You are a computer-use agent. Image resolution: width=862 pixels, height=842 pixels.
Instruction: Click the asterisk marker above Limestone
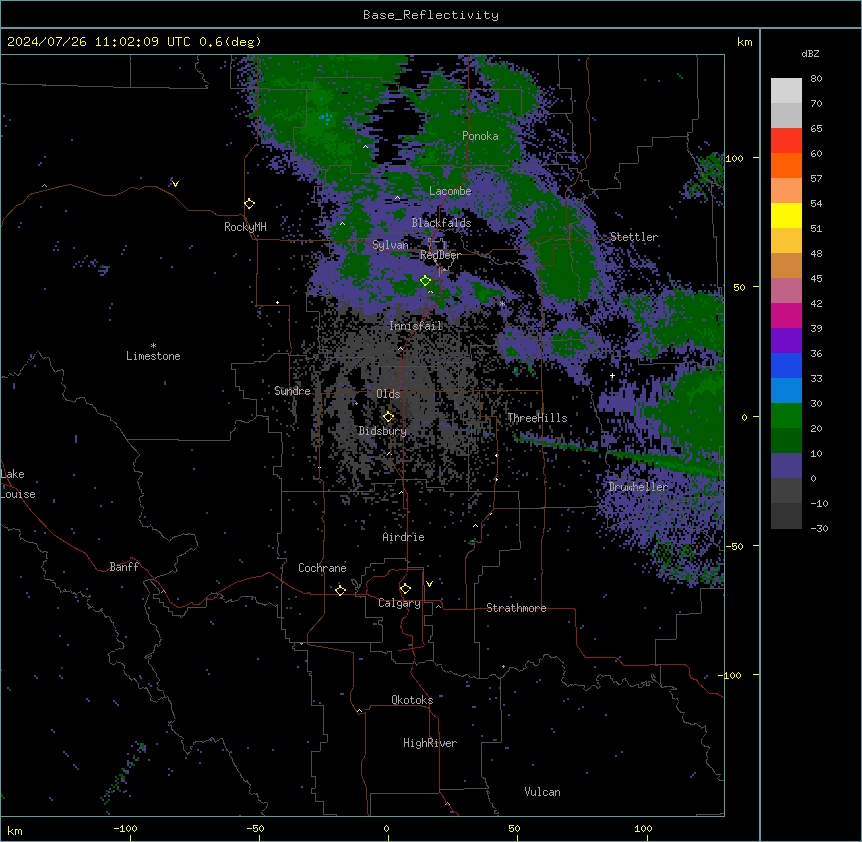153,346
